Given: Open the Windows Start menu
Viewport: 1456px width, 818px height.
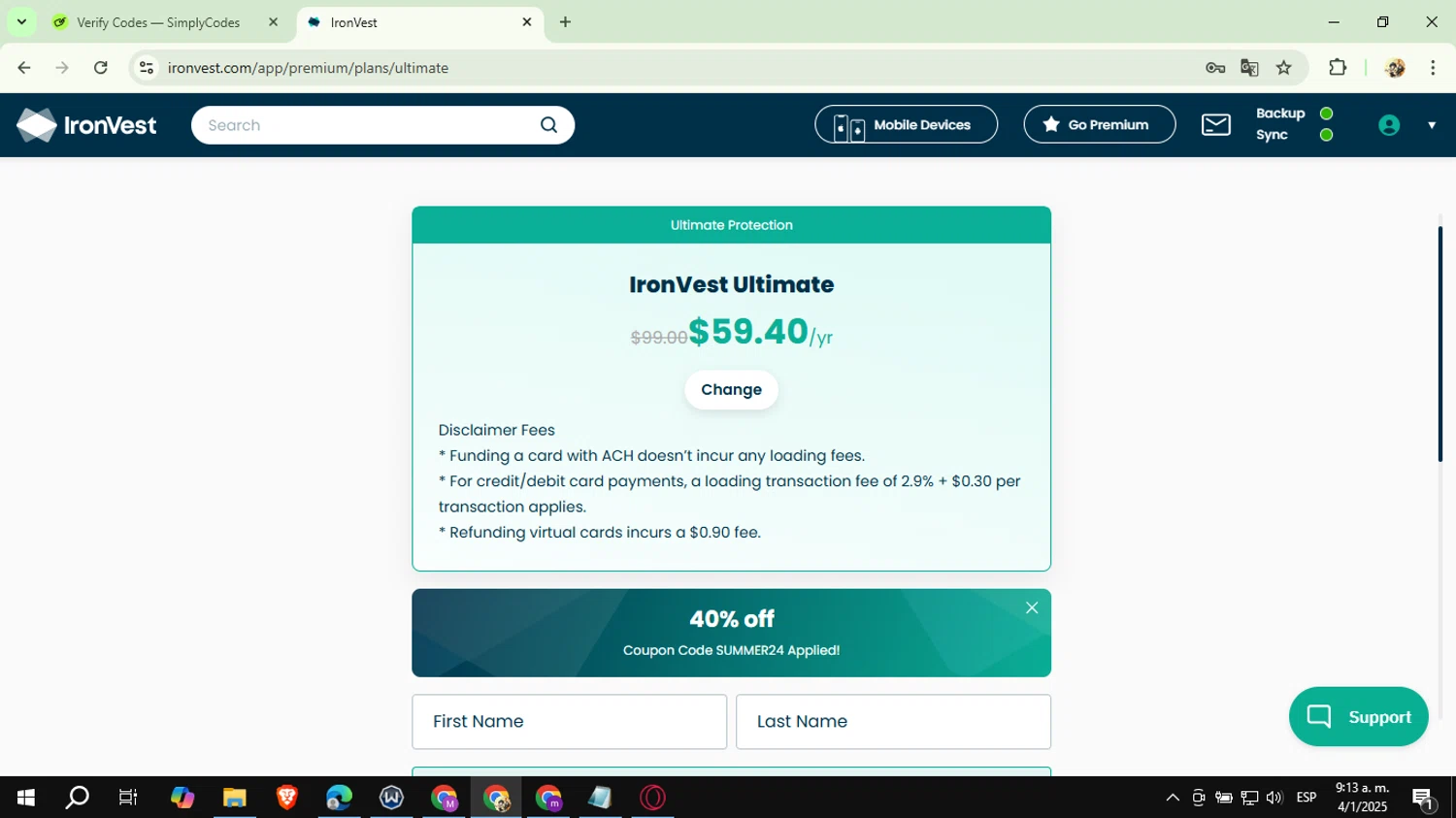Looking at the screenshot, I should (26, 798).
